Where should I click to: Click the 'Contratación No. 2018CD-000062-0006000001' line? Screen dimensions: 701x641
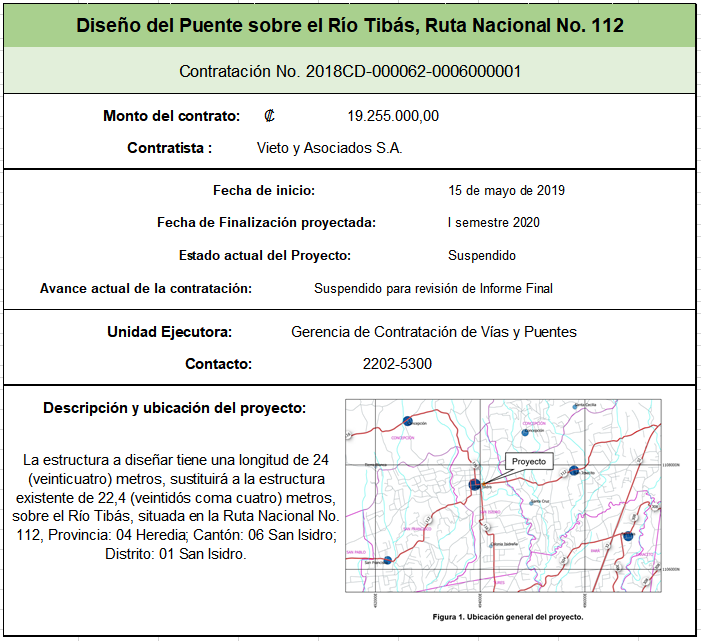click(x=350, y=72)
